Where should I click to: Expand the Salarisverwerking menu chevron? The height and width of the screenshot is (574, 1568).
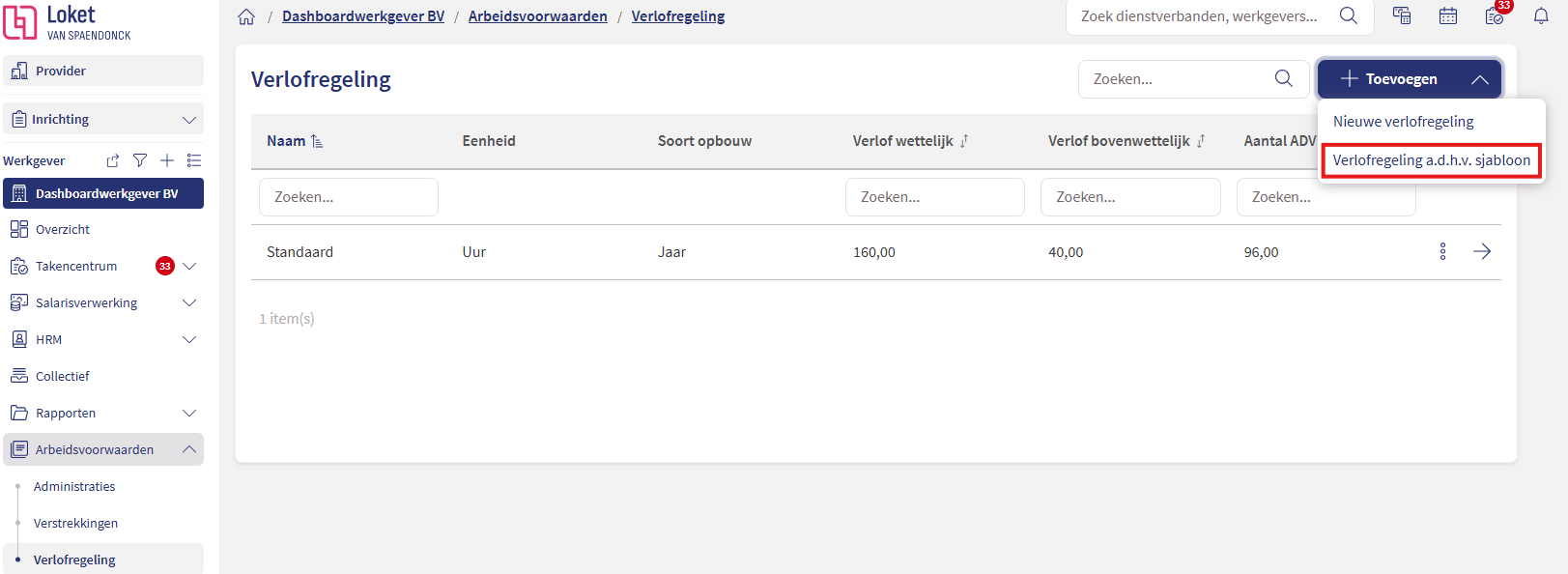pyautogui.click(x=189, y=302)
